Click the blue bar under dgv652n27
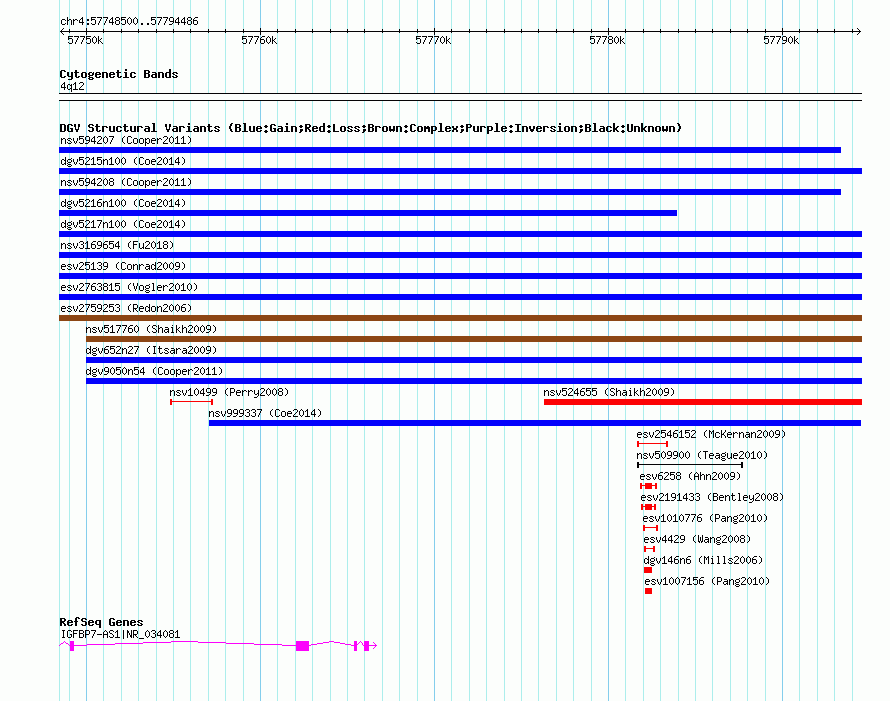Screen dimensions: 890x701 [474, 360]
